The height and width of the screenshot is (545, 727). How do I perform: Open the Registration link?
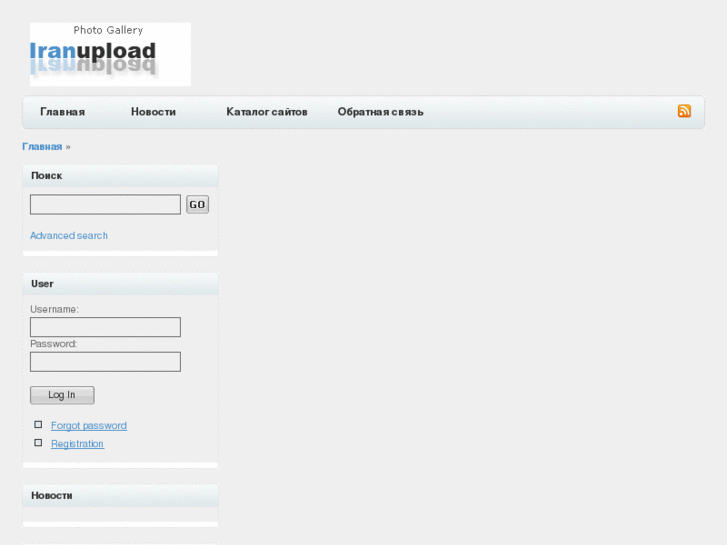coord(77,443)
